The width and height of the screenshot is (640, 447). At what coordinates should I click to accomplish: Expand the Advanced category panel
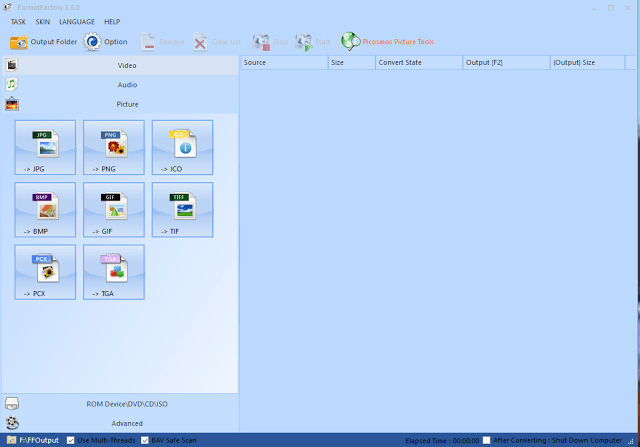pyautogui.click(x=120, y=423)
